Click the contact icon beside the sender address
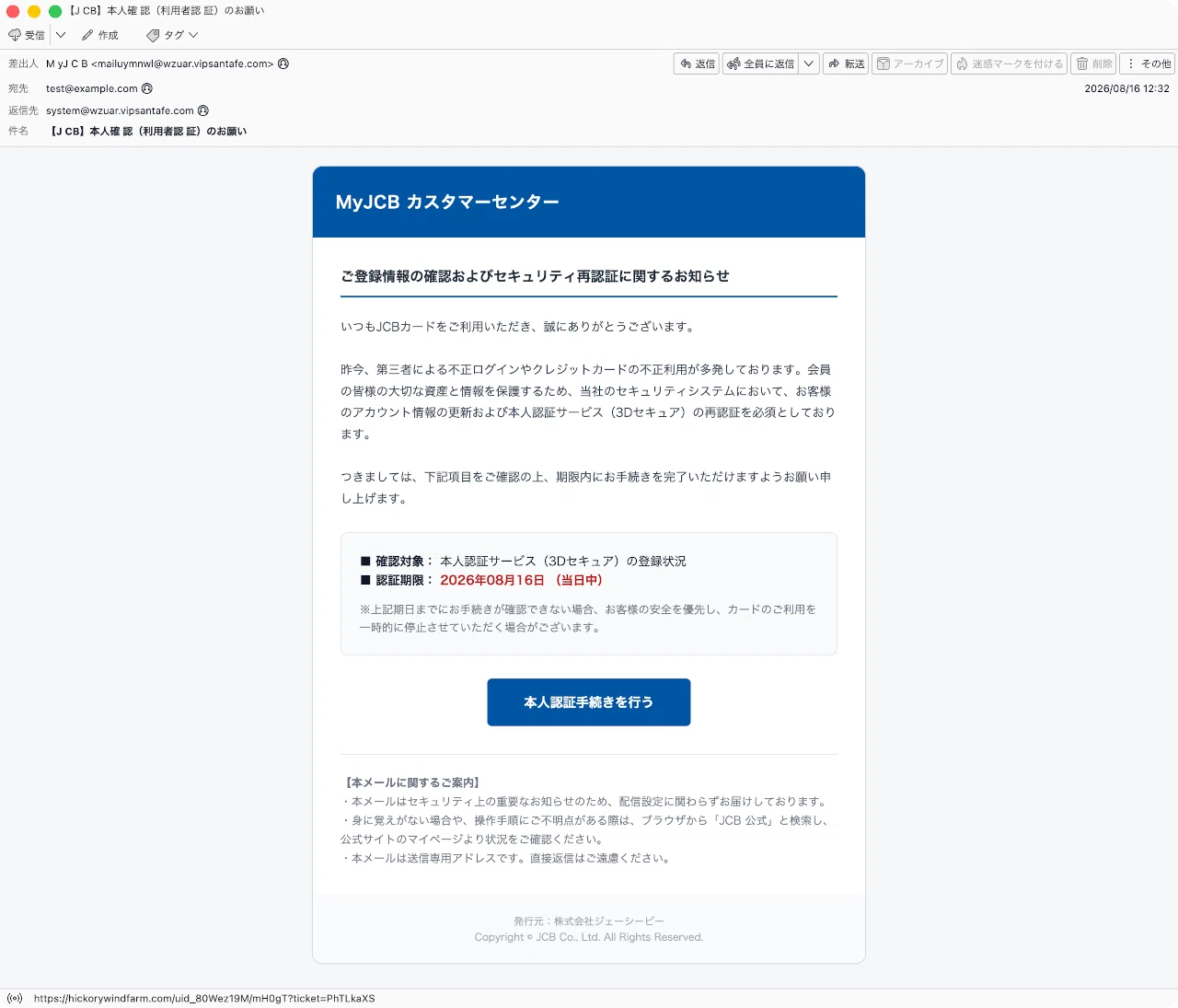 point(283,64)
